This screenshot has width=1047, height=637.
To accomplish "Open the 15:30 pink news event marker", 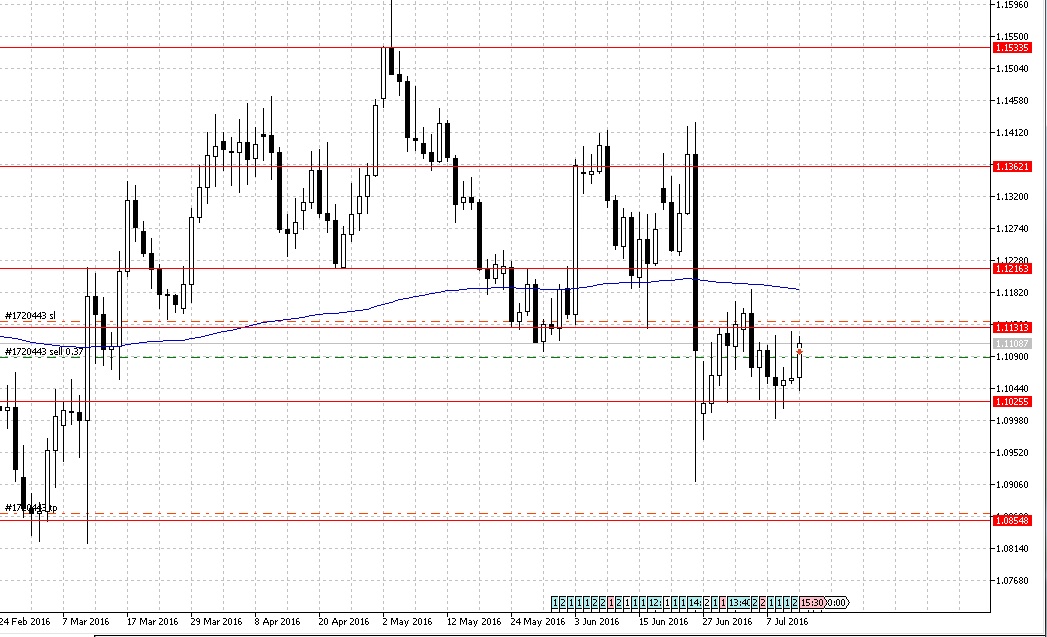I will tap(812, 603).
